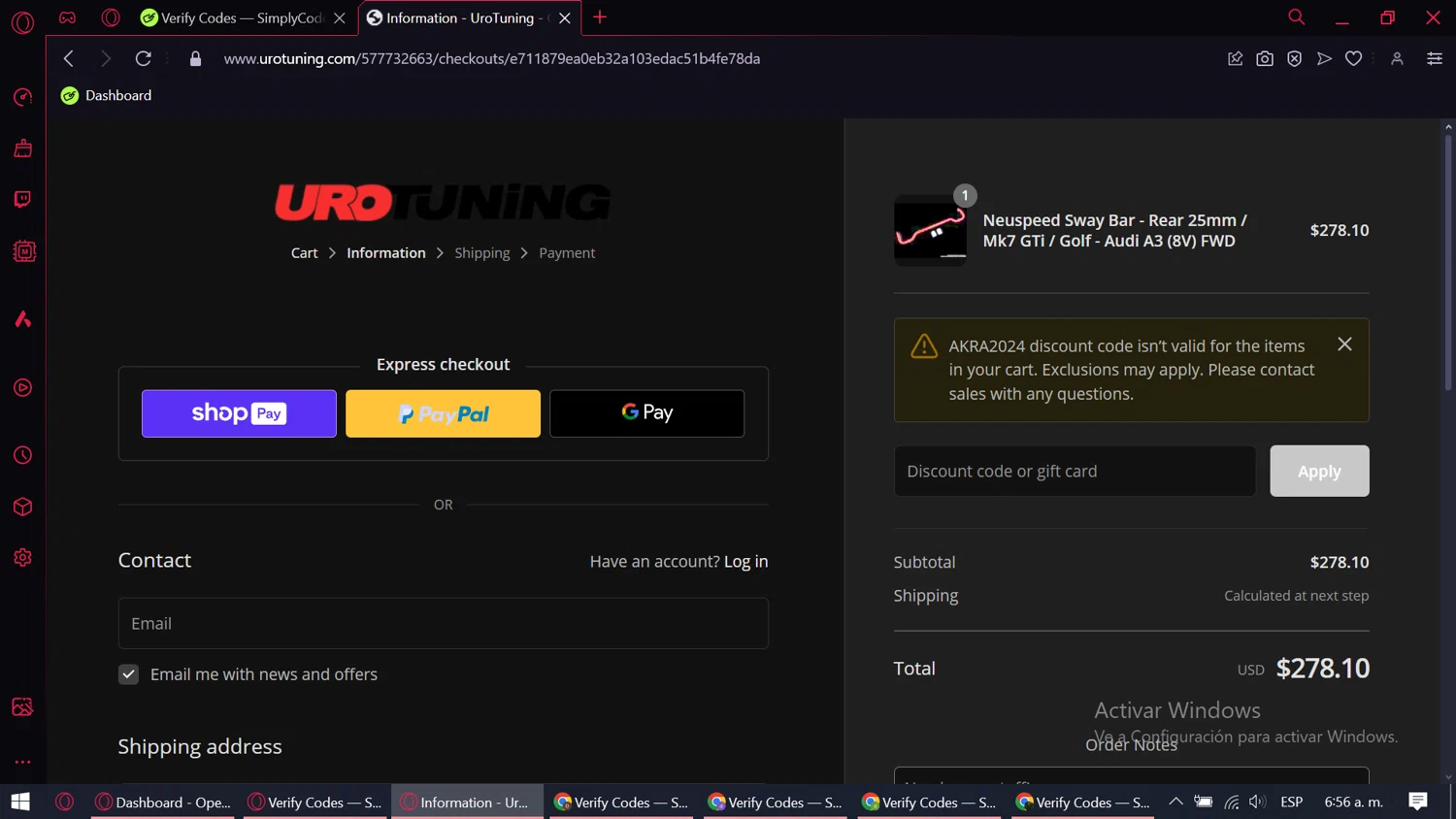Viewport: 1456px width, 819px height.
Task: Close the Verify Codes browser tab
Action: tap(340, 17)
